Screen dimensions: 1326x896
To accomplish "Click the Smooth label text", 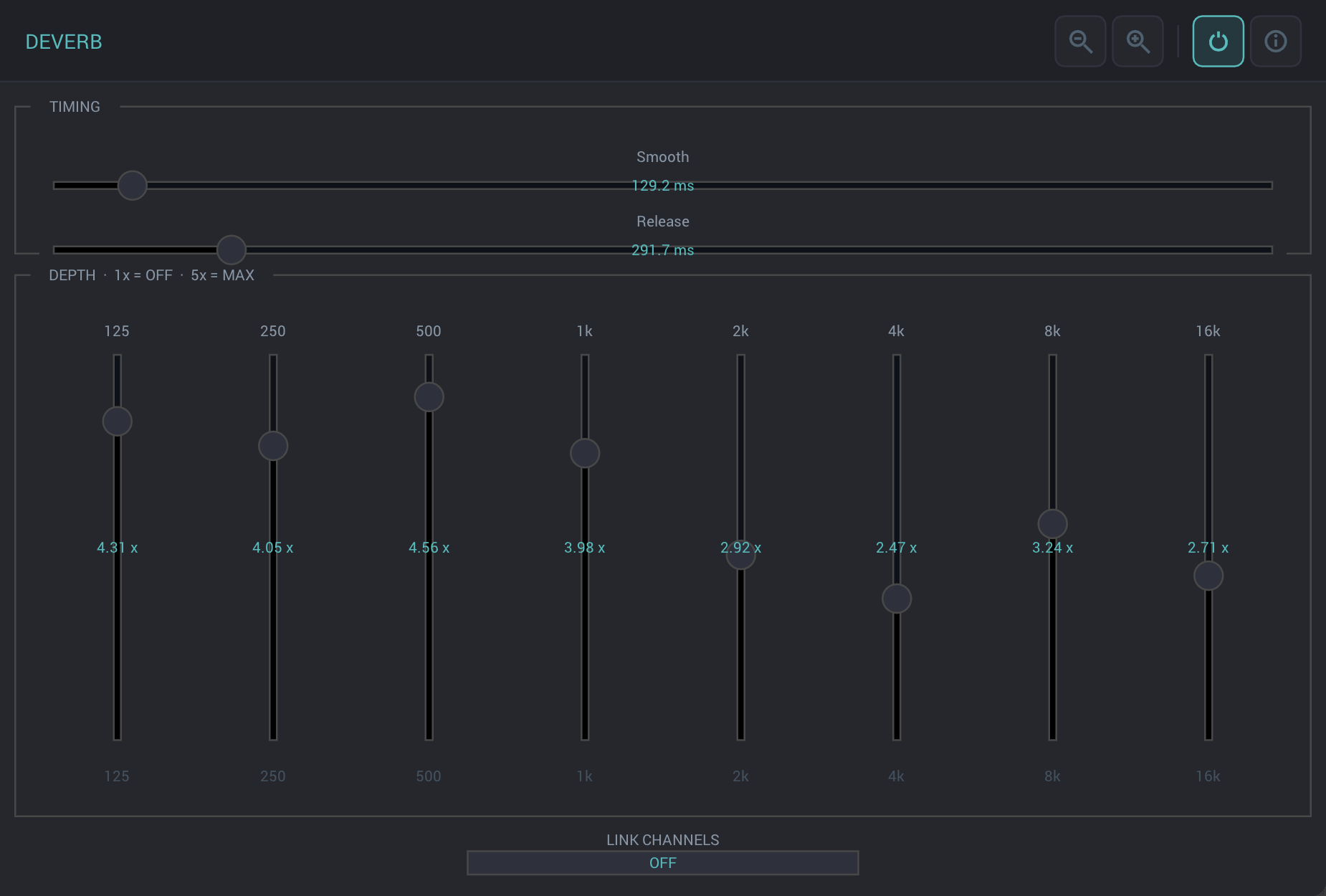I will click(662, 157).
